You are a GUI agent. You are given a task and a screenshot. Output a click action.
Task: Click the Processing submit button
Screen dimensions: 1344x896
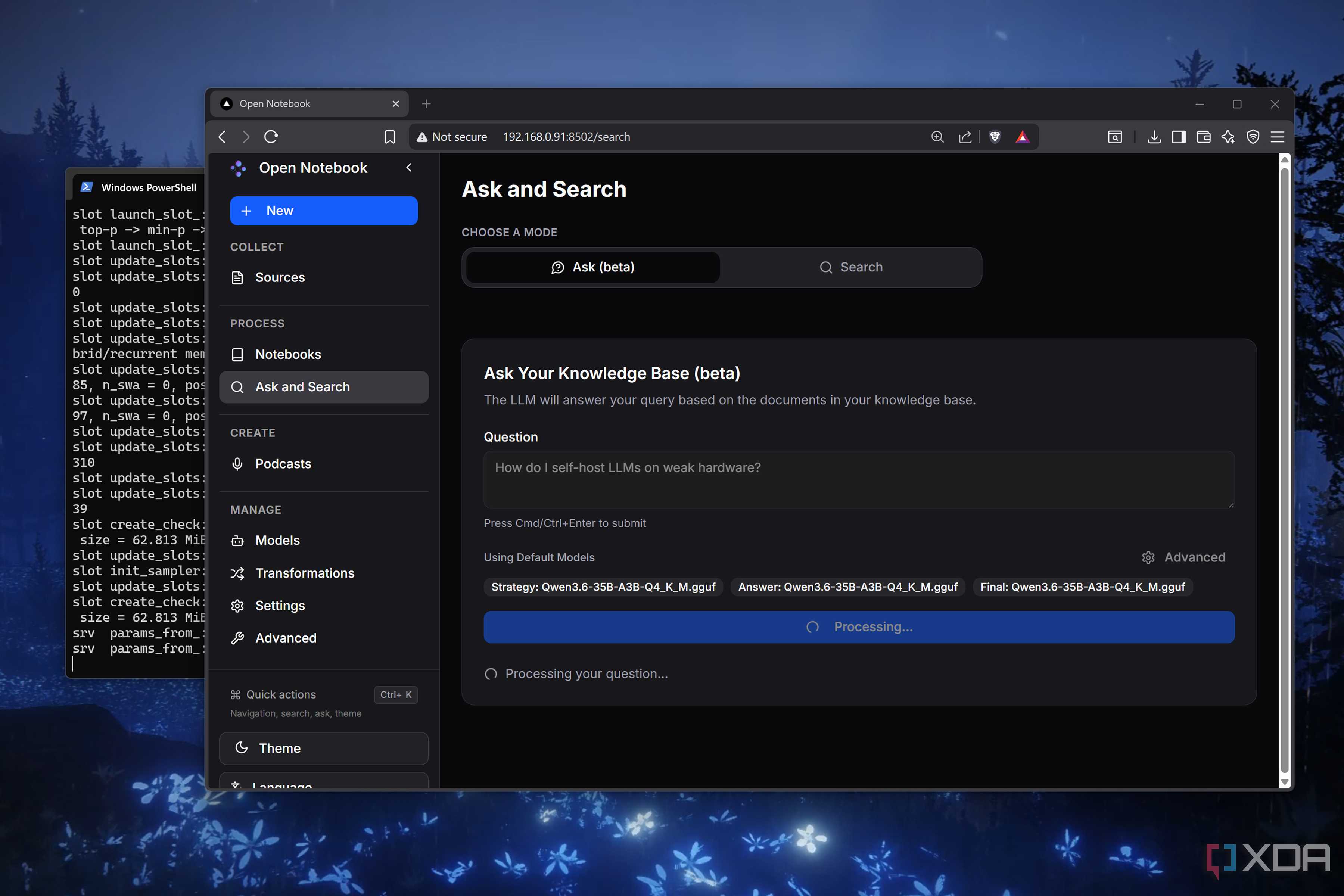coord(859,627)
